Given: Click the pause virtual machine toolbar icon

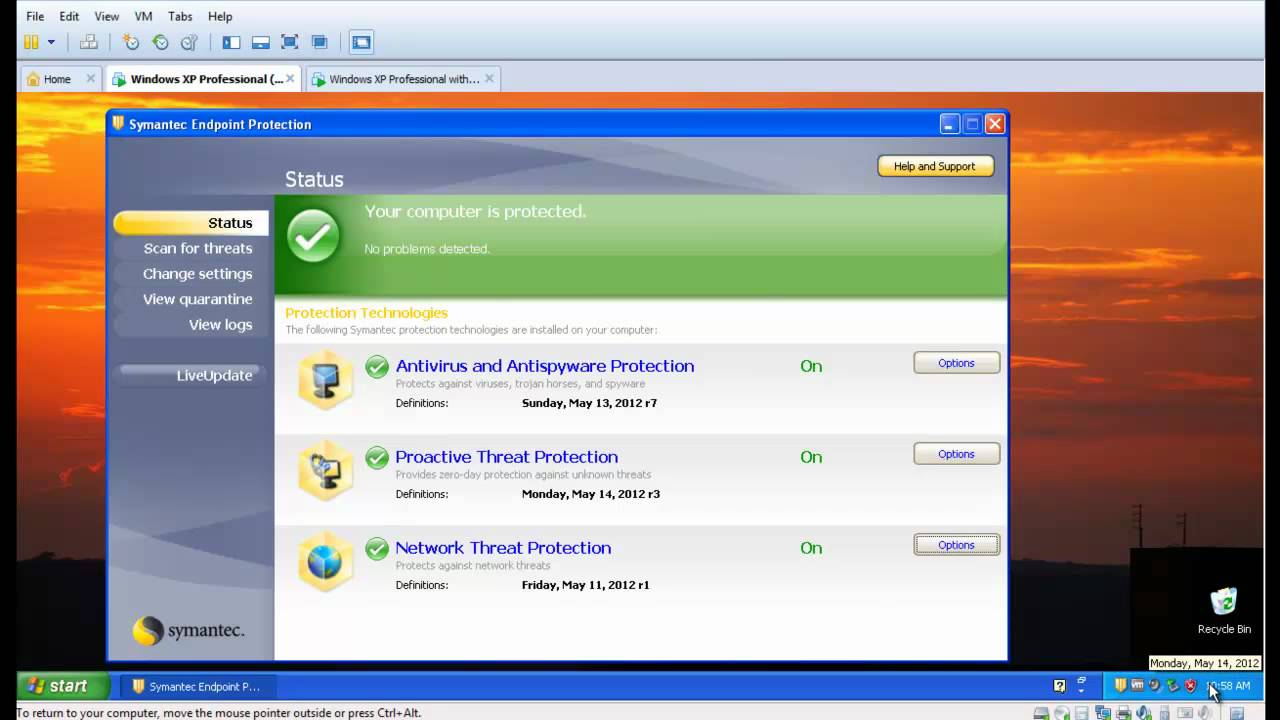Looking at the screenshot, I should coord(31,42).
